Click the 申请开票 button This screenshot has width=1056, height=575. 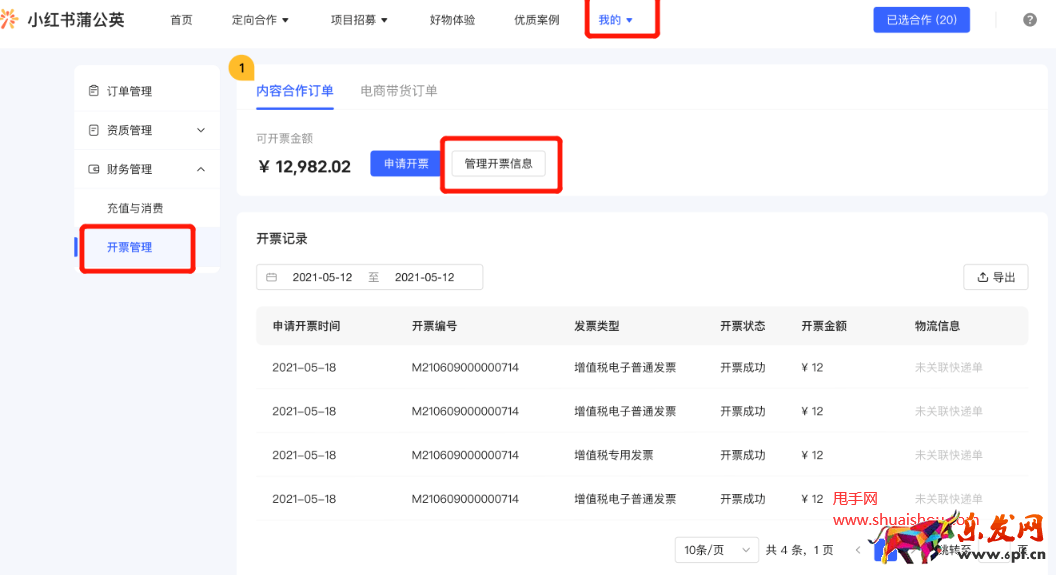(406, 164)
